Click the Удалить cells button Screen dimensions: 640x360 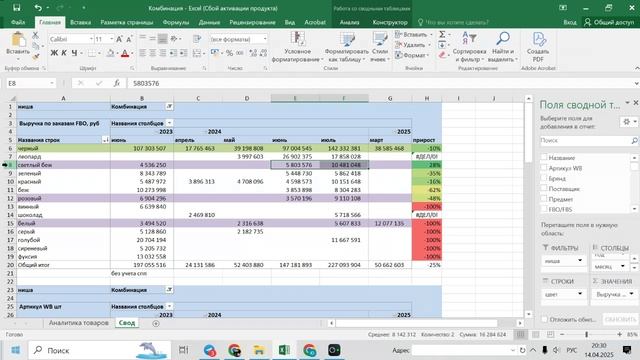point(413,45)
